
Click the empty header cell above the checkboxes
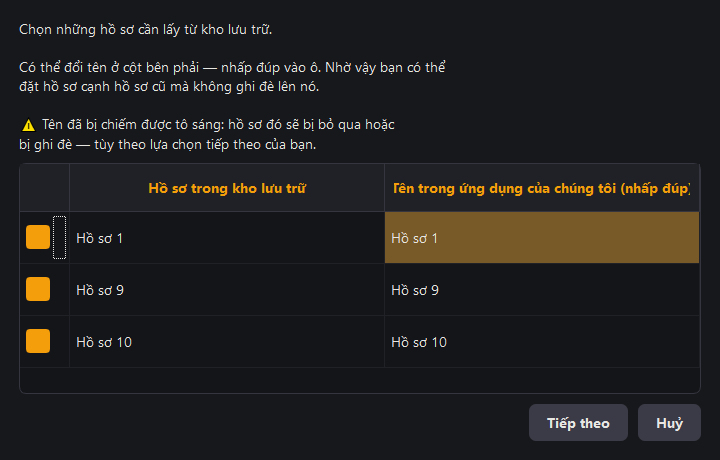45,188
